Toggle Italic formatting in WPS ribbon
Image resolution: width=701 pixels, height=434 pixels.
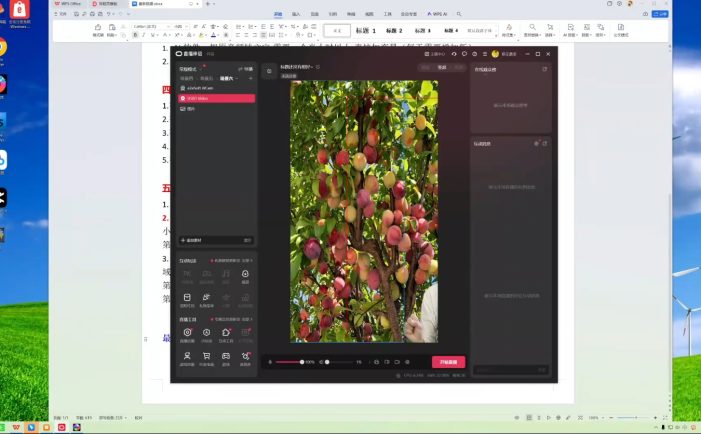click(x=144, y=35)
